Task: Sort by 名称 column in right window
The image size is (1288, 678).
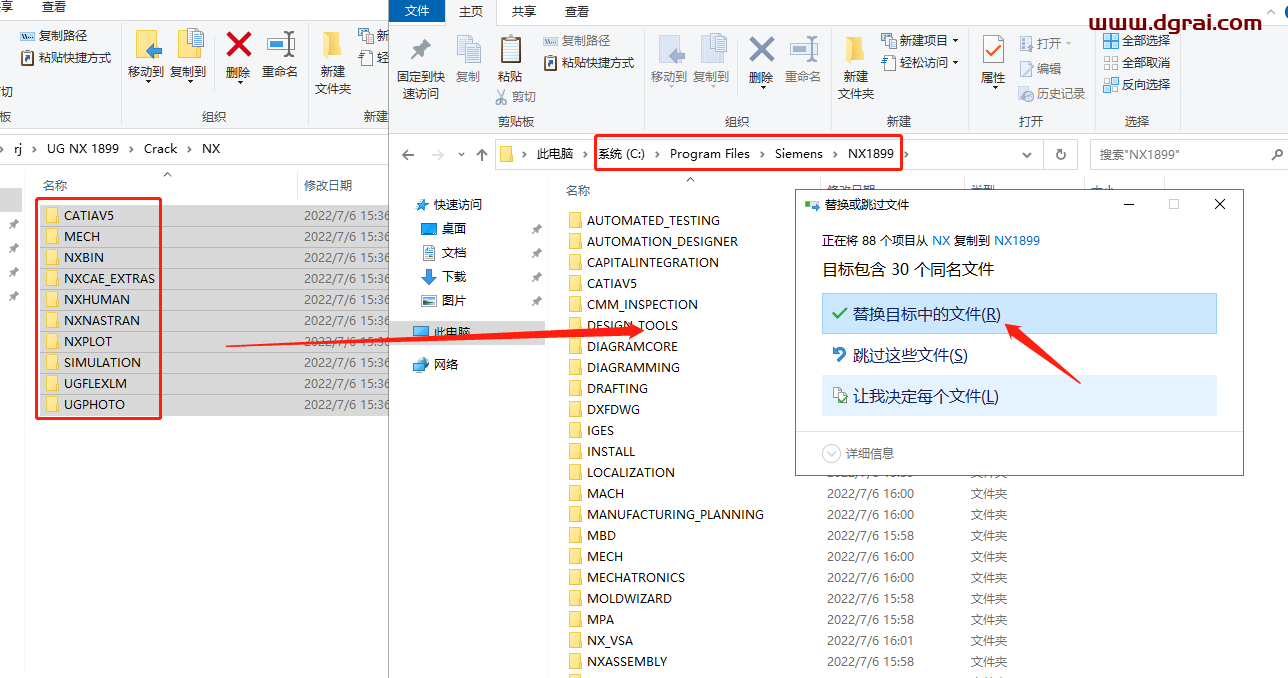Action: click(x=578, y=190)
